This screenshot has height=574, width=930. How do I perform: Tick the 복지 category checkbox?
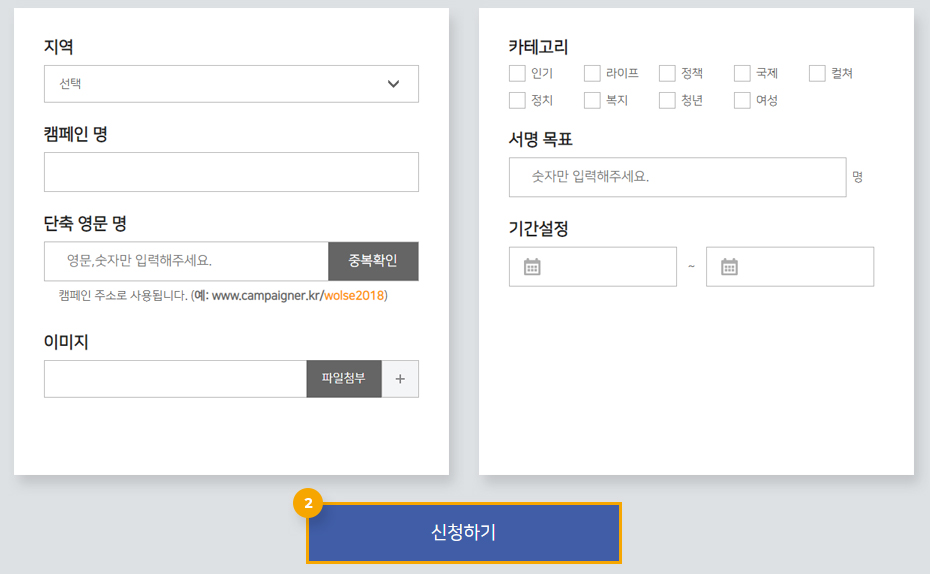[x=592, y=100]
